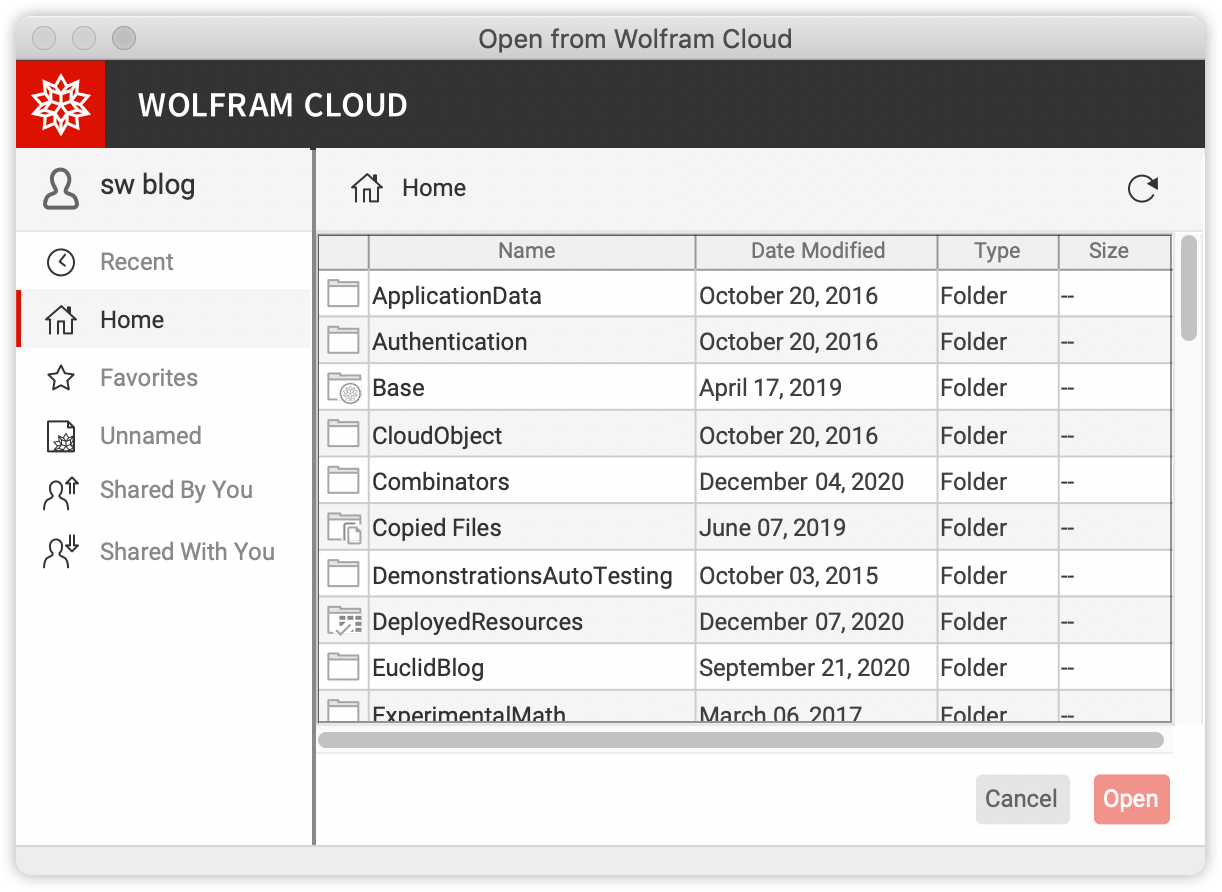Click the Unnamed notebook icon
The width and height of the screenshot is (1222, 892).
[61, 436]
